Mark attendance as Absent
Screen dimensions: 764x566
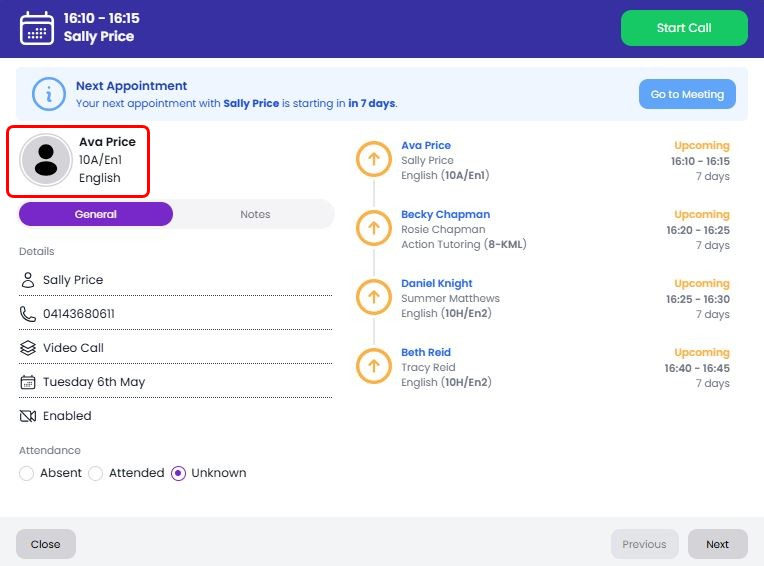click(x=26, y=473)
